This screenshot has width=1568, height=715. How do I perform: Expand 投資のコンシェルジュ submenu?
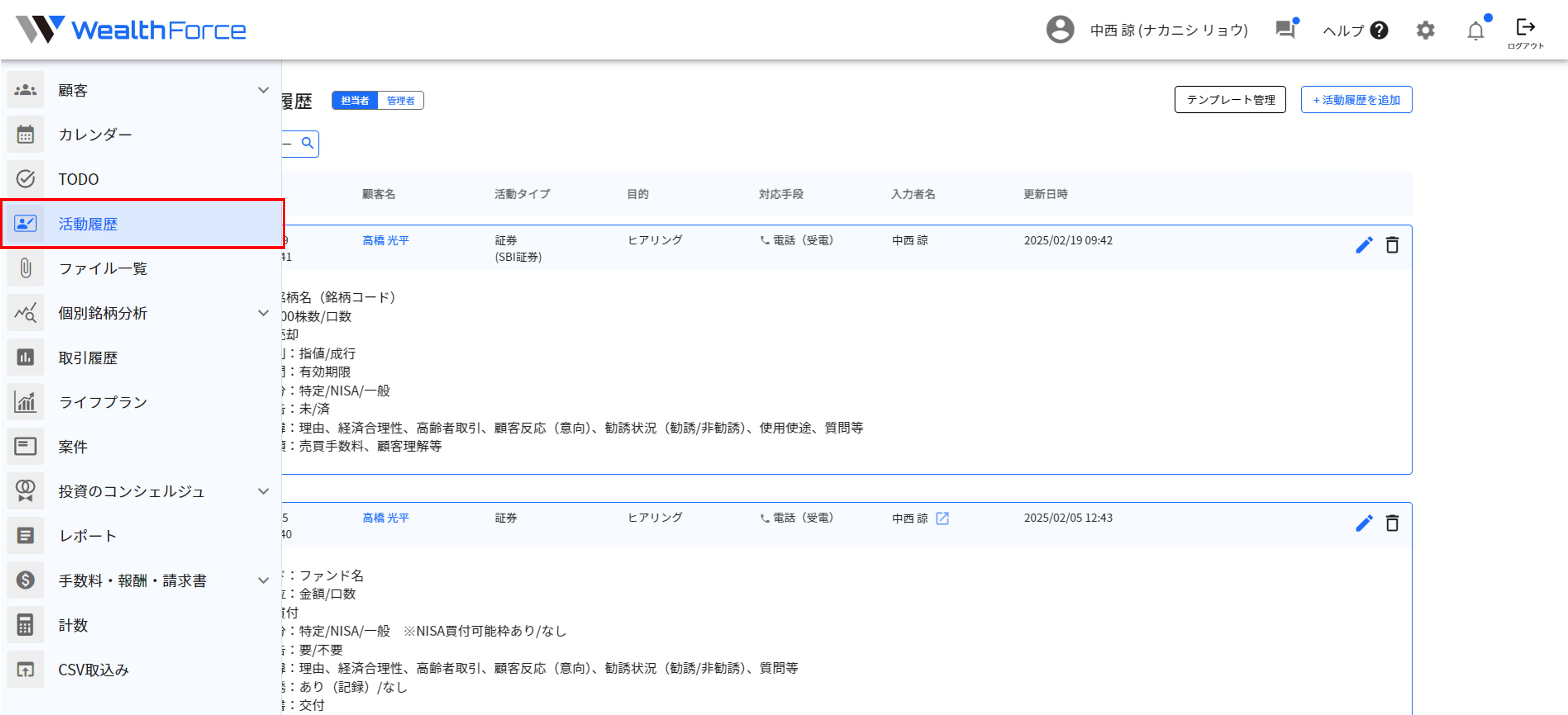click(x=263, y=491)
